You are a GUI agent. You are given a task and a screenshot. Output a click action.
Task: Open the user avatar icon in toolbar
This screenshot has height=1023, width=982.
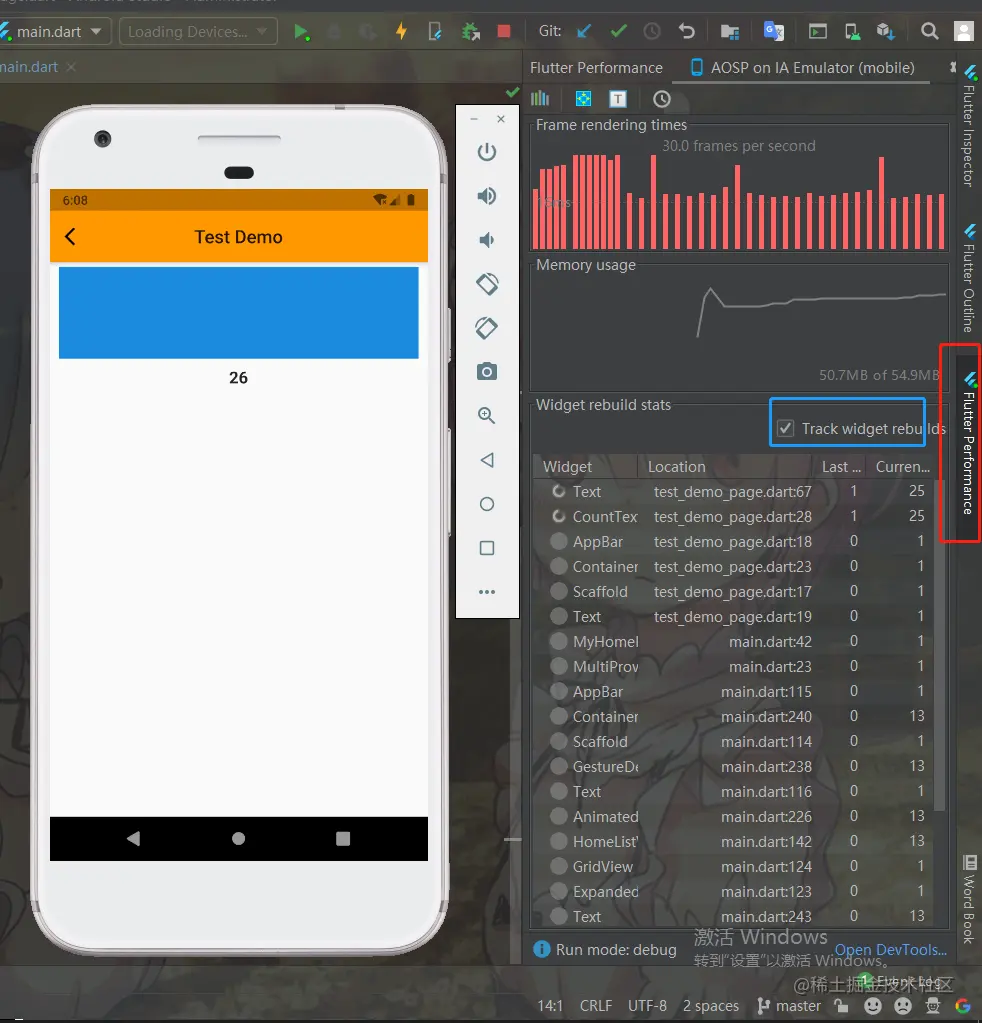tap(964, 31)
